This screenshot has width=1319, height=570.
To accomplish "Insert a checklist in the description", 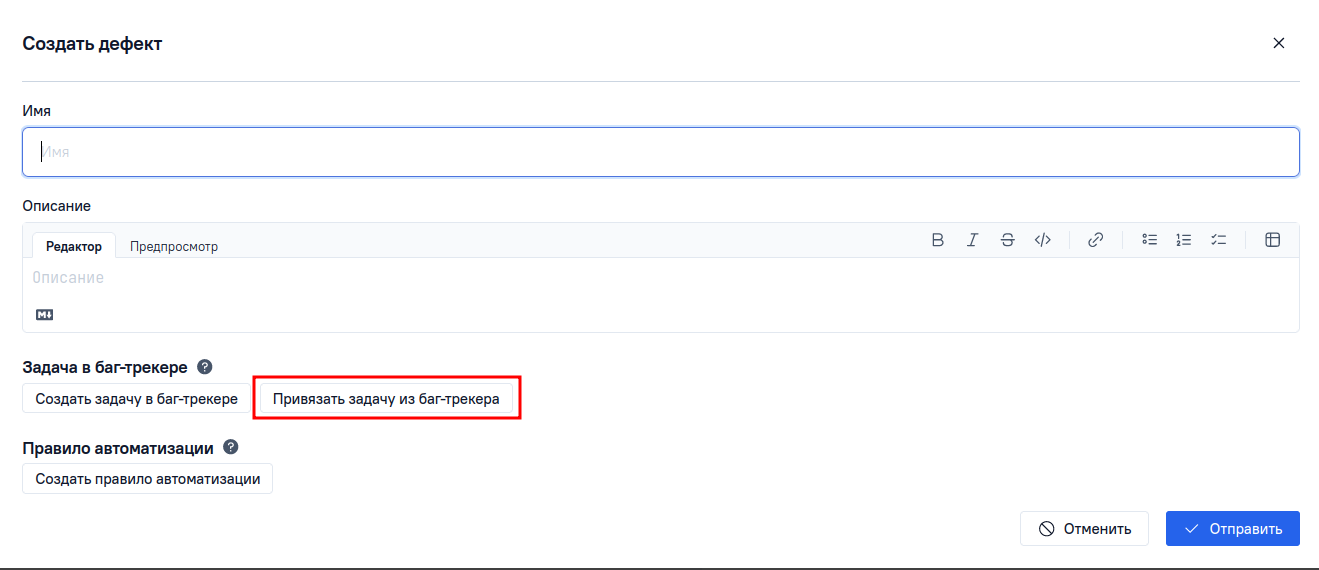I will click(1218, 240).
